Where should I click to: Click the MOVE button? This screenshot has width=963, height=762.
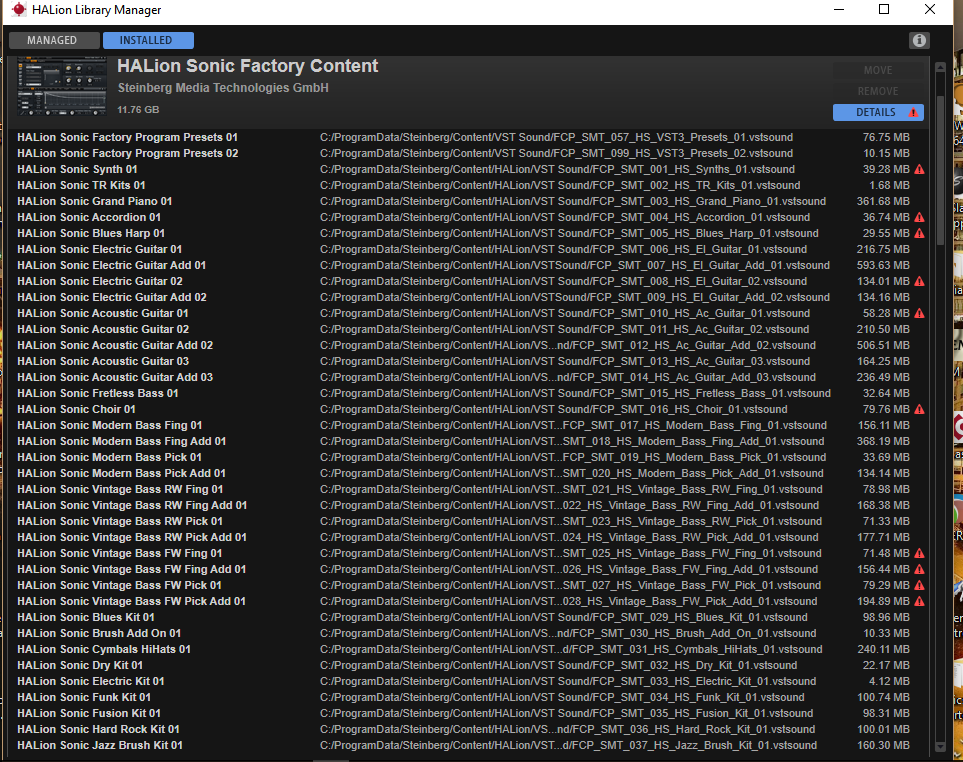(878, 70)
